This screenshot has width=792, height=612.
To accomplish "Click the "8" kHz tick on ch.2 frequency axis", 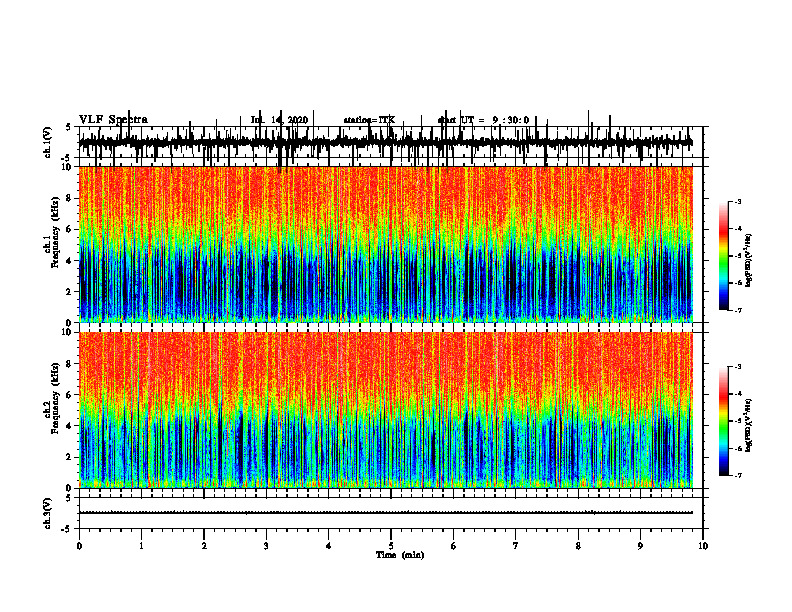I will (70, 364).
